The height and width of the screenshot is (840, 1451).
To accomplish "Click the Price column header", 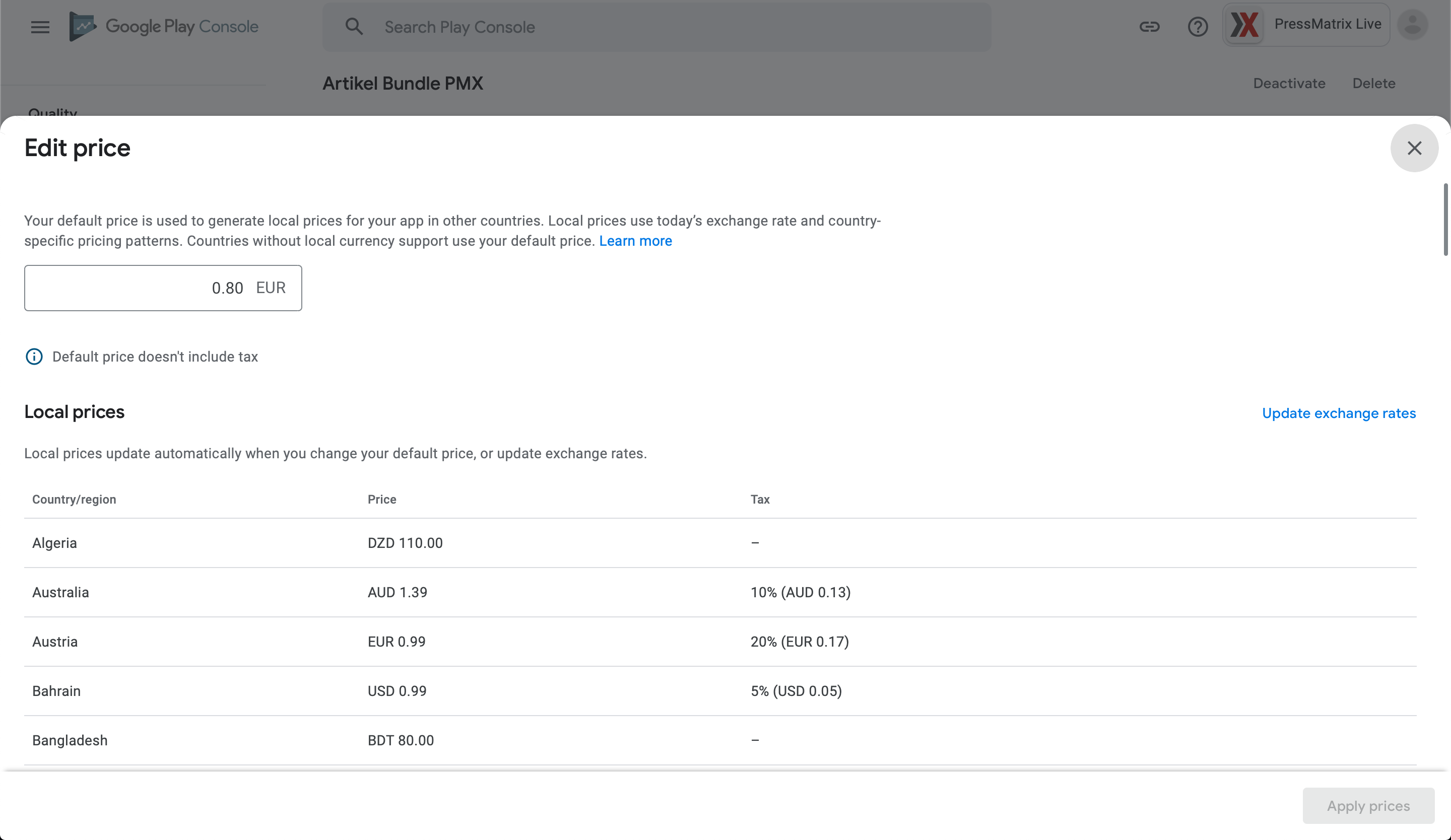I will pos(382,500).
